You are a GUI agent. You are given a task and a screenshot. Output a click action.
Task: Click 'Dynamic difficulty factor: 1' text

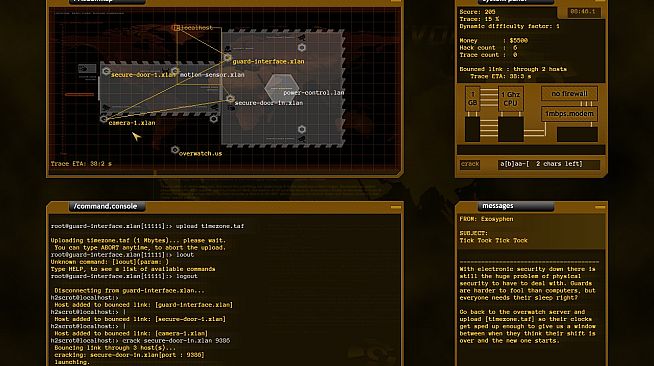click(x=509, y=26)
